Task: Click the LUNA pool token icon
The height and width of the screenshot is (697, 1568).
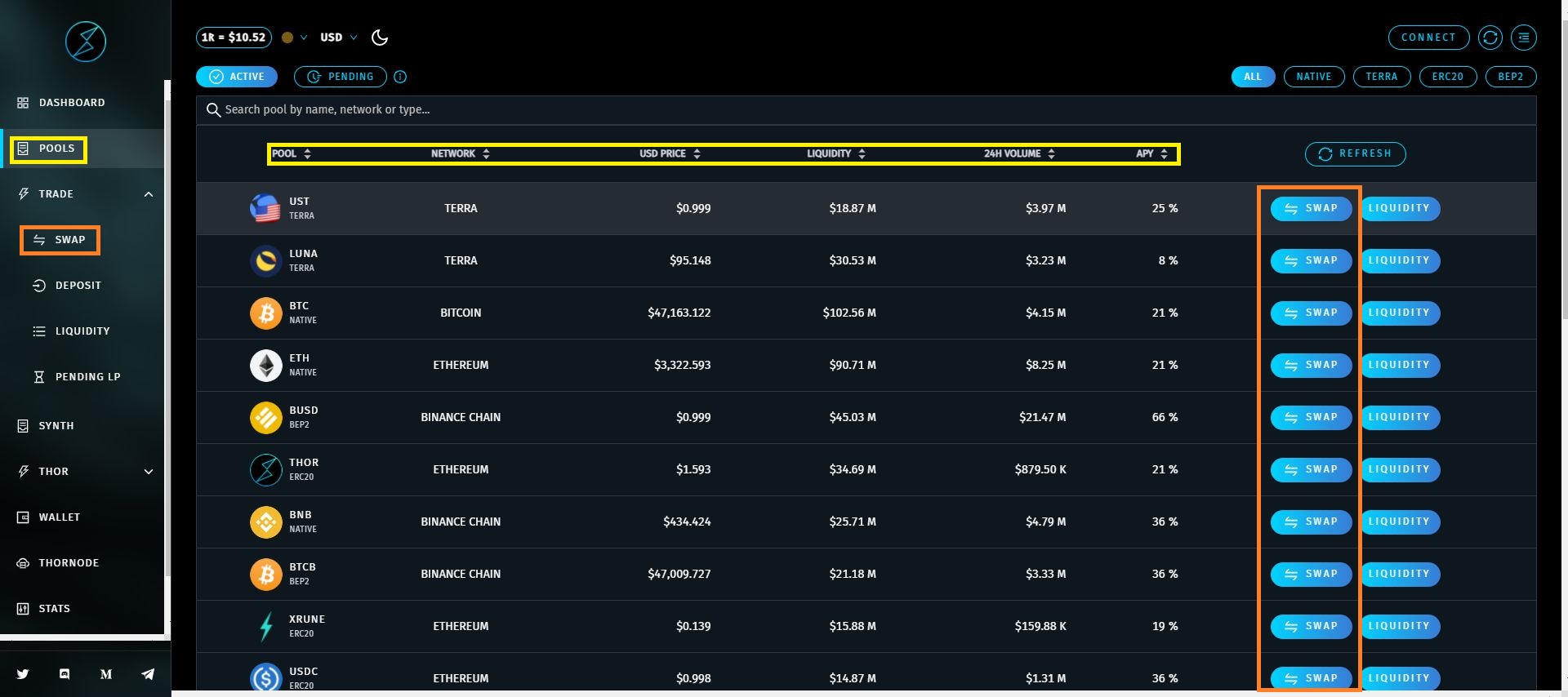Action: point(265,260)
